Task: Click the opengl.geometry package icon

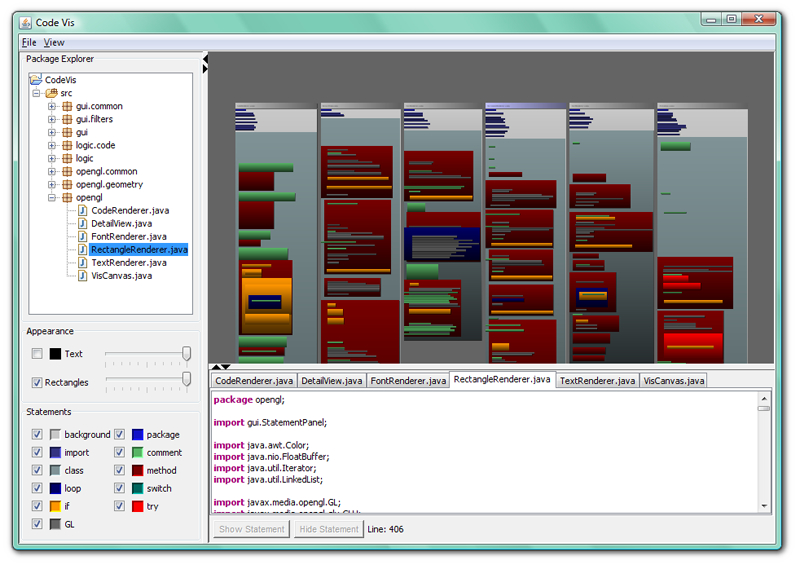Action: point(67,184)
